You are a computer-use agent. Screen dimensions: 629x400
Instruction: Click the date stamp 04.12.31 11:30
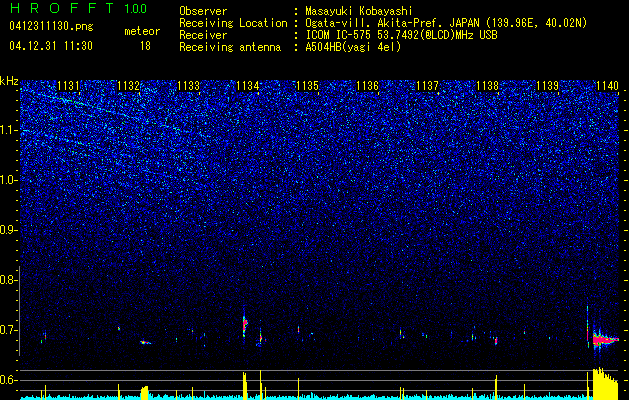pyautogui.click(x=51, y=46)
